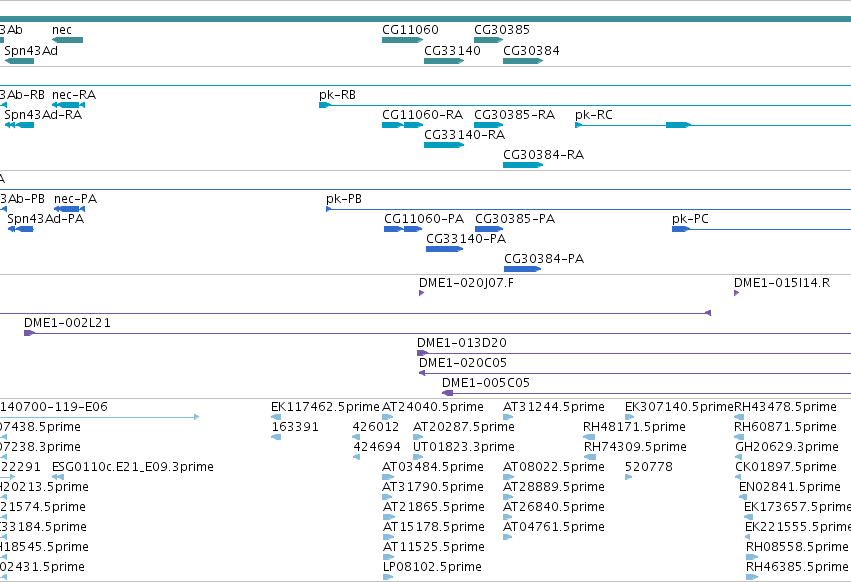Select the CG30385 gene feature
This screenshot has width=851, height=582.
(488, 40)
